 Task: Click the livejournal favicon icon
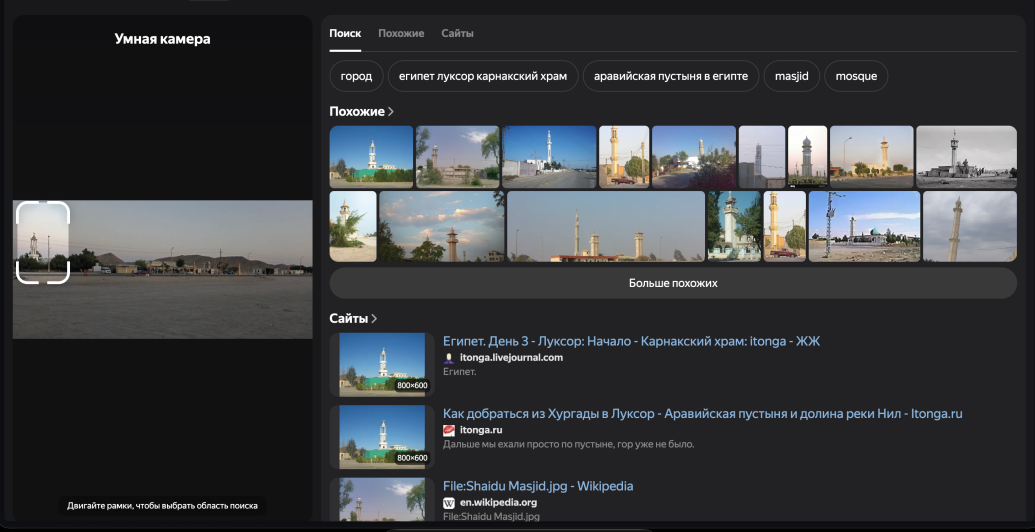click(449, 358)
